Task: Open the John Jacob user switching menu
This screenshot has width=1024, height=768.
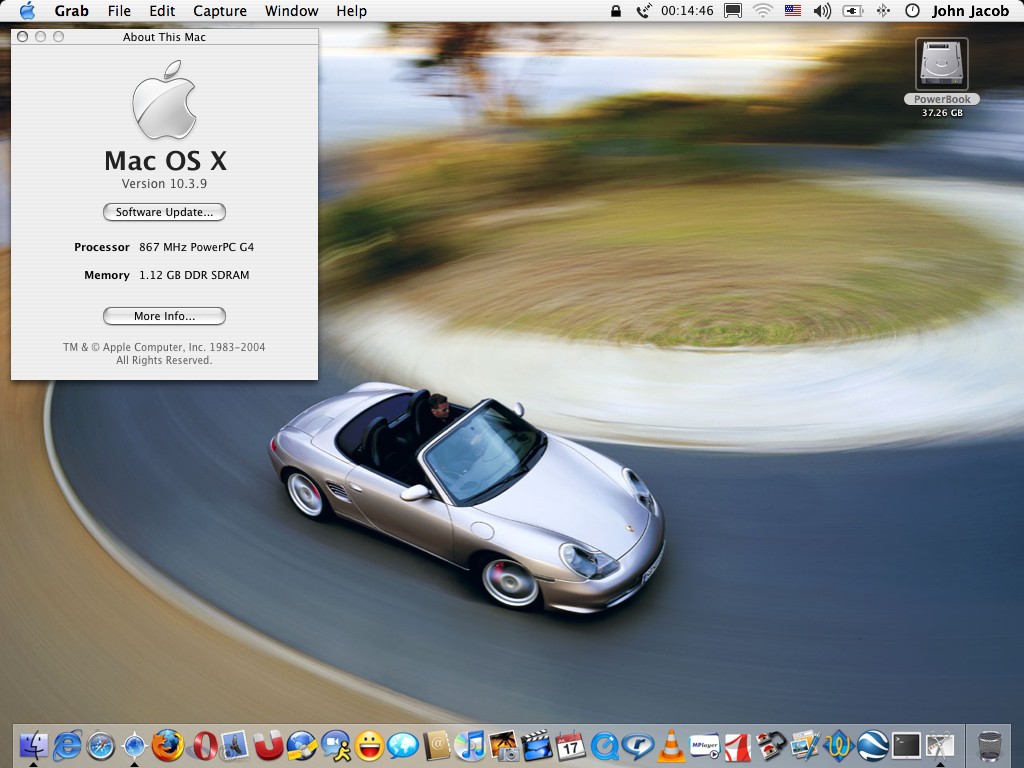Action: pos(970,10)
